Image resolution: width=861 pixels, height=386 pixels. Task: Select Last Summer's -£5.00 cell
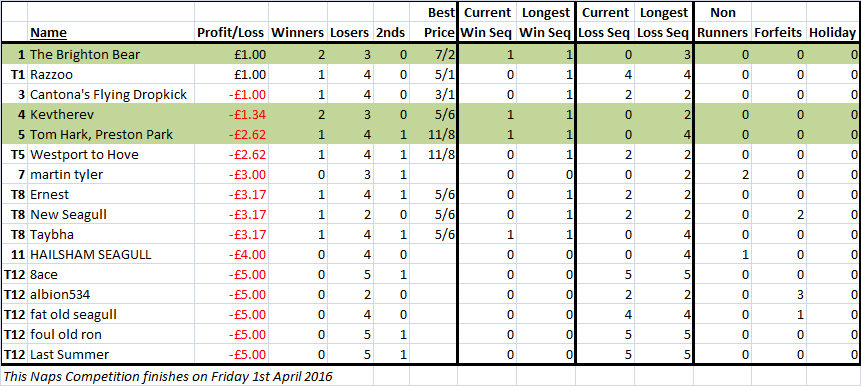[x=231, y=355]
